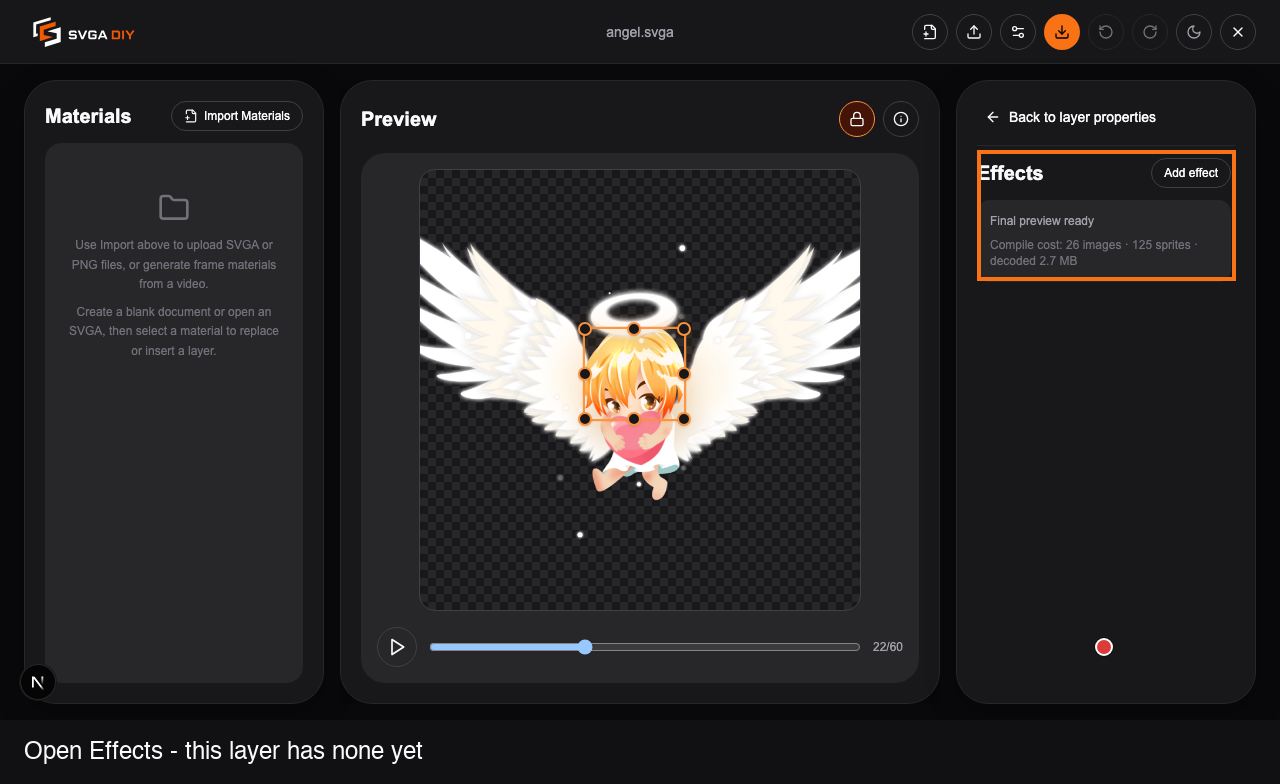
Task: Click the empty folder icon in Materials
Action: (x=174, y=208)
